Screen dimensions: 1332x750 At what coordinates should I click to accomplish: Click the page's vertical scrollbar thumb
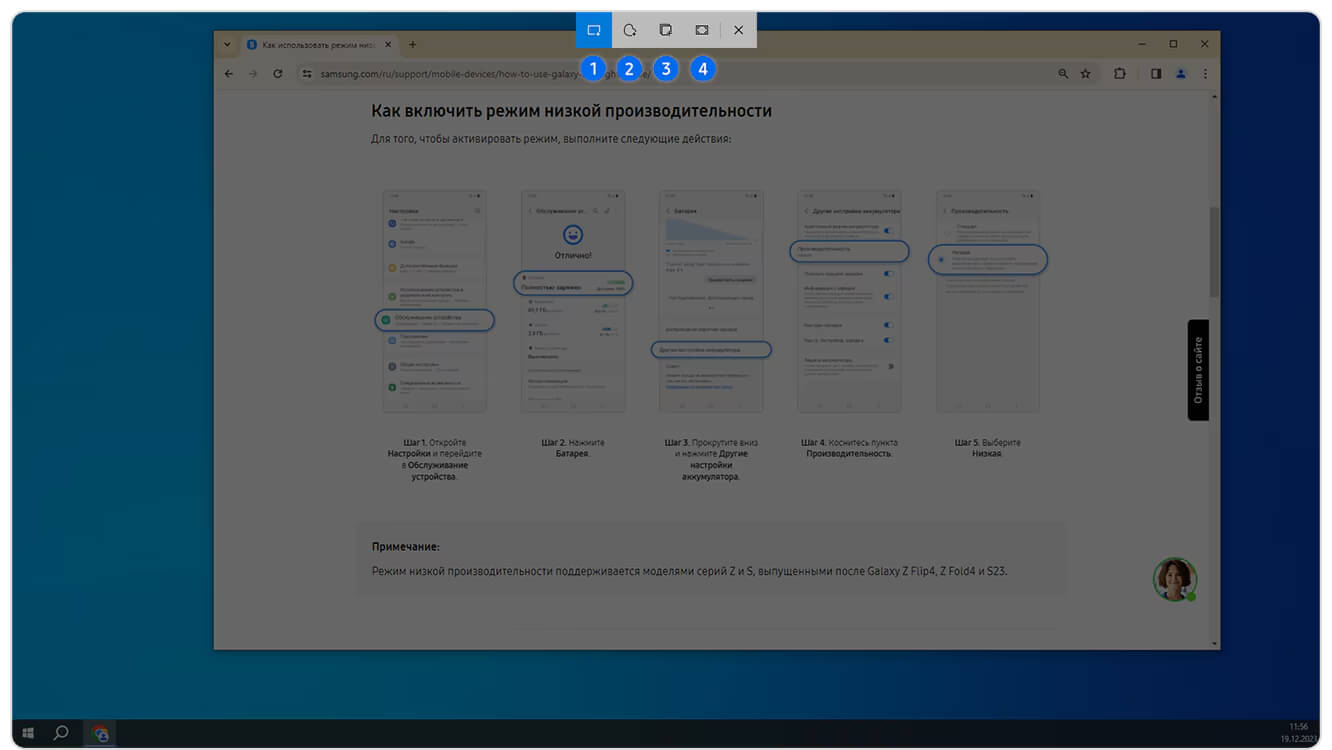coord(1214,252)
